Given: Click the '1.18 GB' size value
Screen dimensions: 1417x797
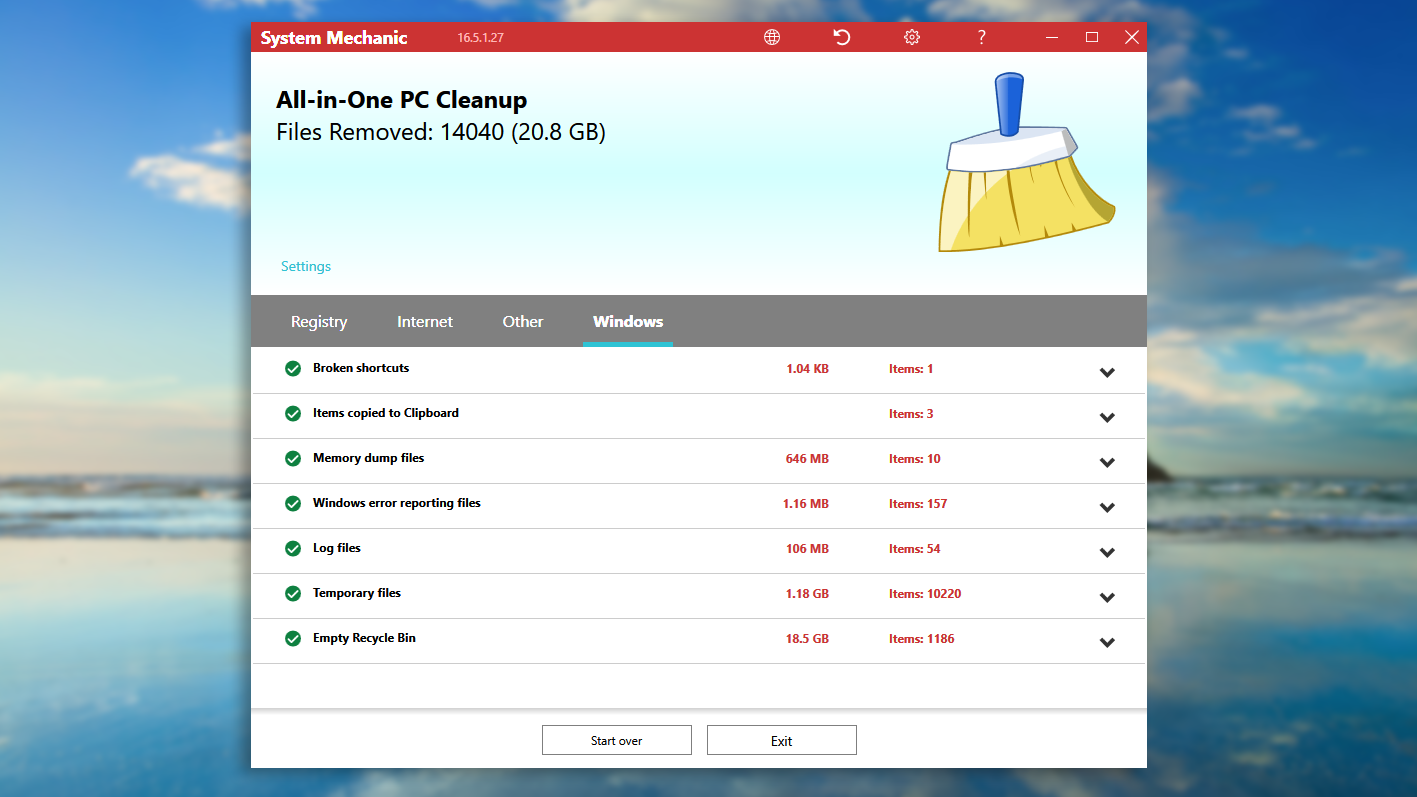Looking at the screenshot, I should (x=807, y=594).
